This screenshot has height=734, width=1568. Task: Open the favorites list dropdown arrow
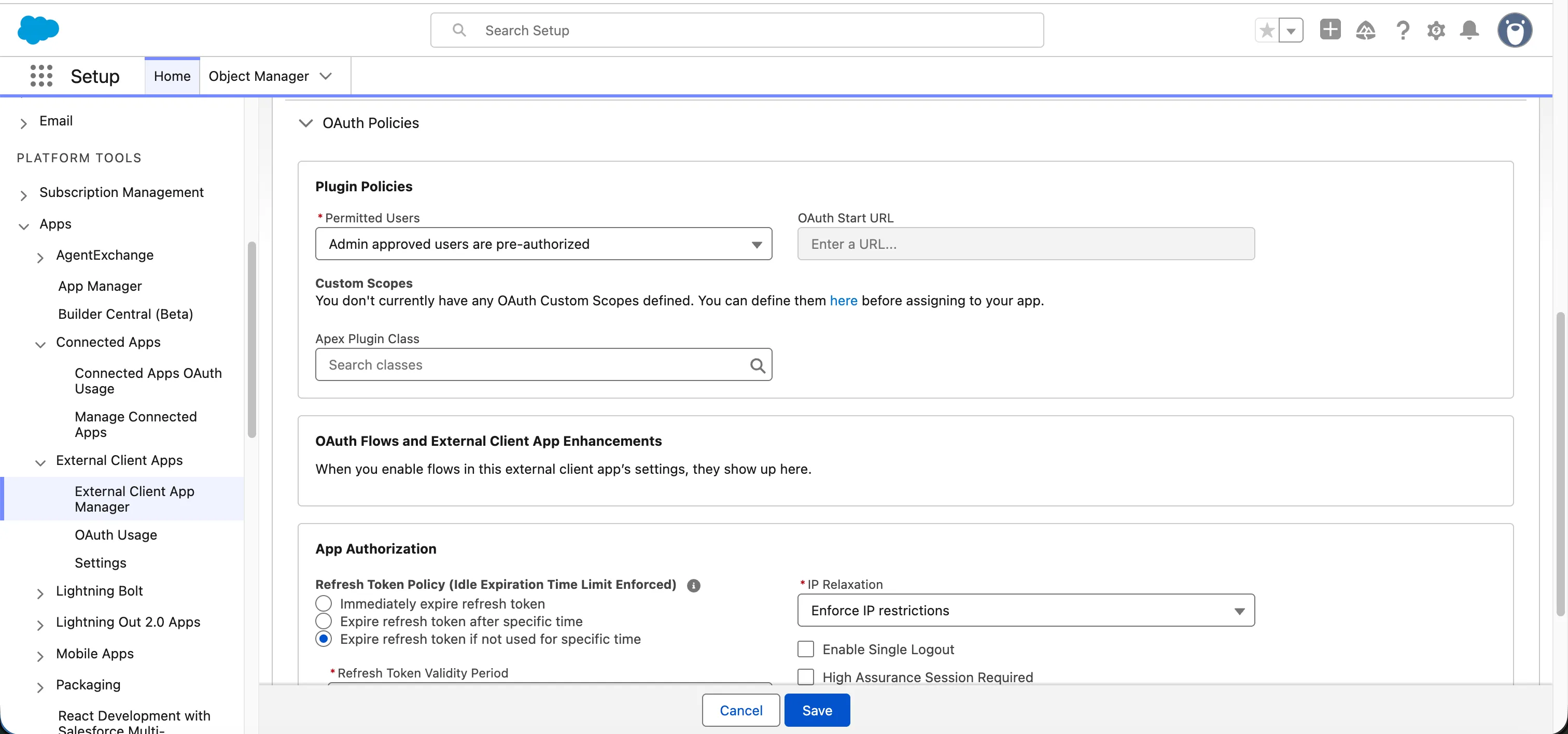point(1291,31)
